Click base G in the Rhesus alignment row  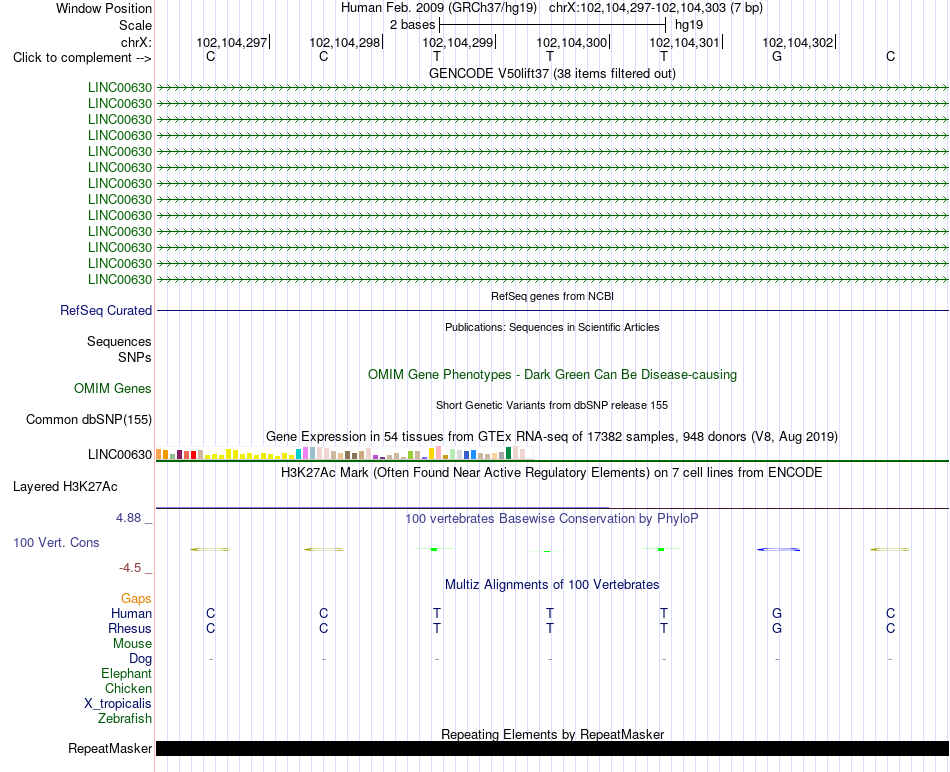click(777, 628)
